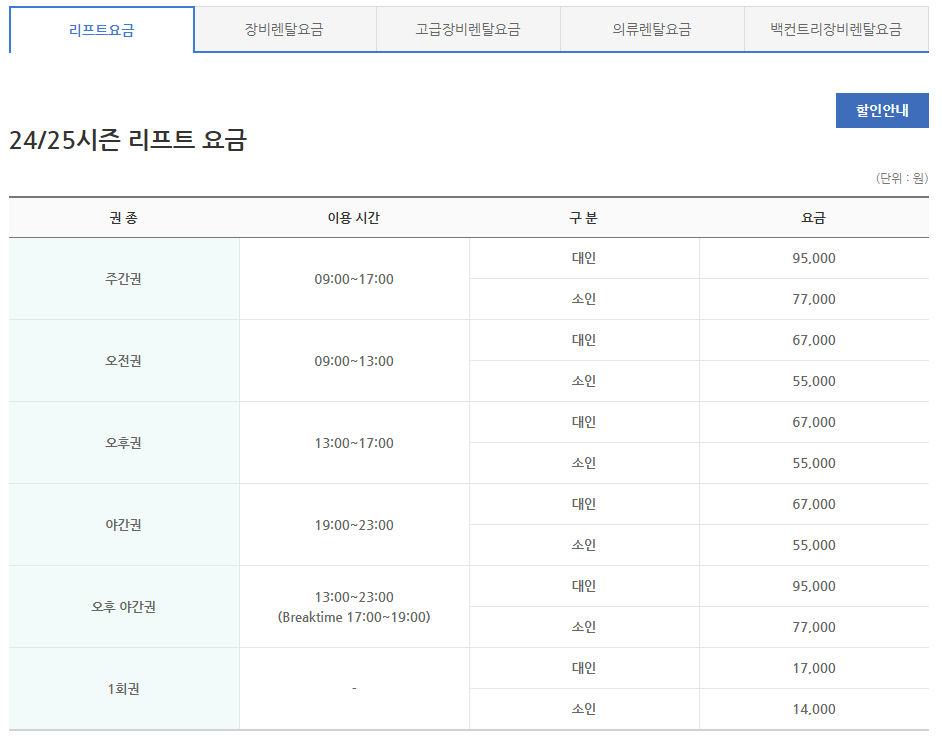
Task: Click the 야간권 대인 price 67,000
Action: 814,504
